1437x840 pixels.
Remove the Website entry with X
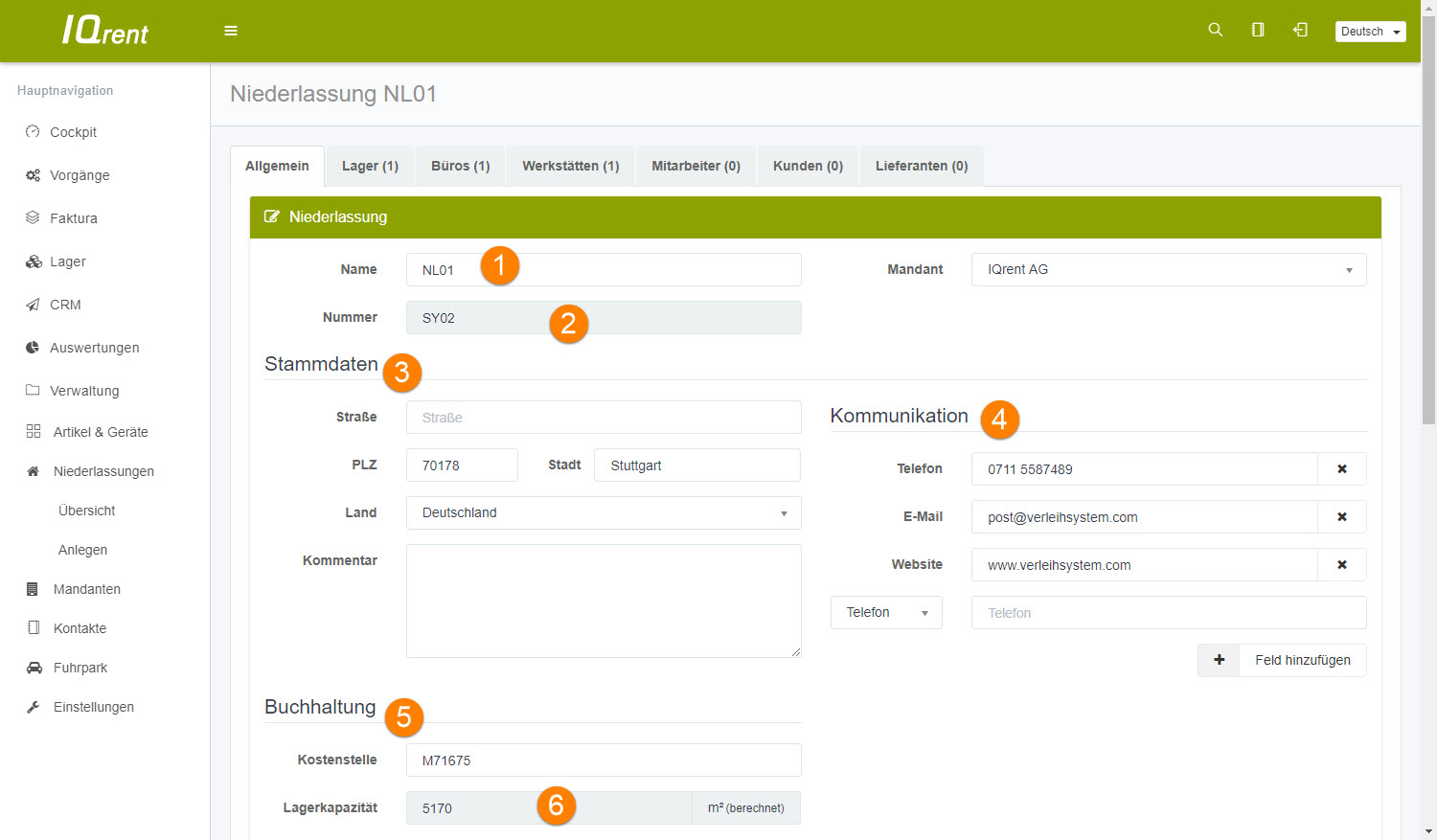(x=1341, y=565)
